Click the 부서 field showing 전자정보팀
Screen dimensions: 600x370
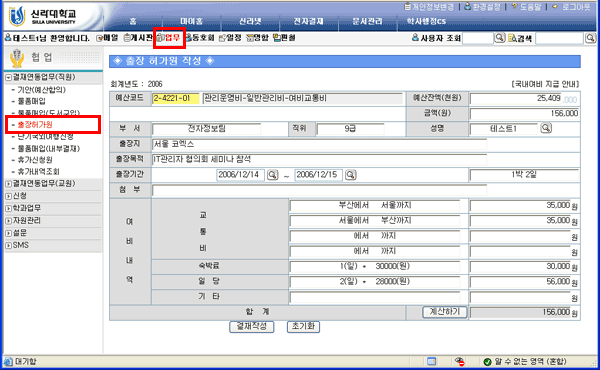207,129
